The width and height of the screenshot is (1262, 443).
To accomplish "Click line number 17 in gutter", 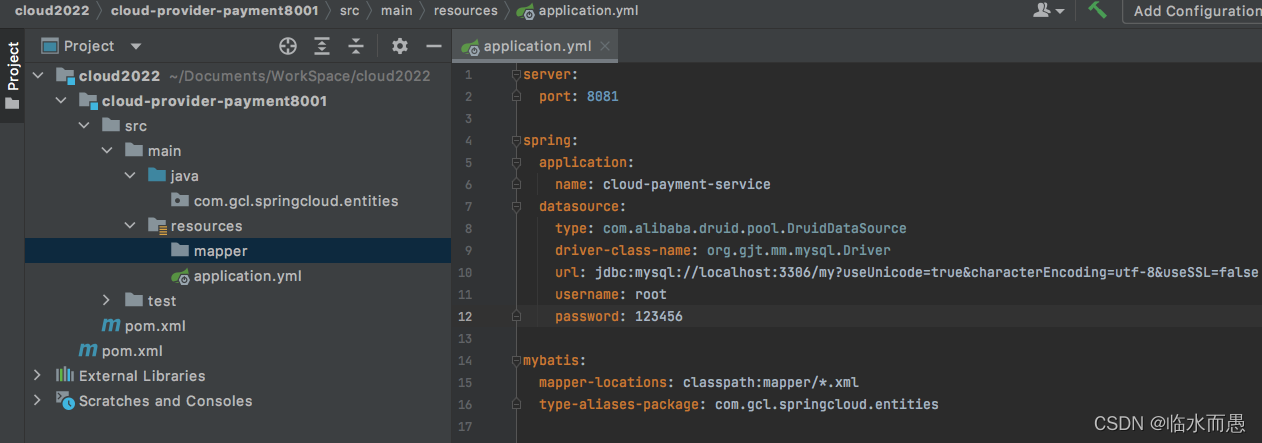I will click(x=465, y=426).
